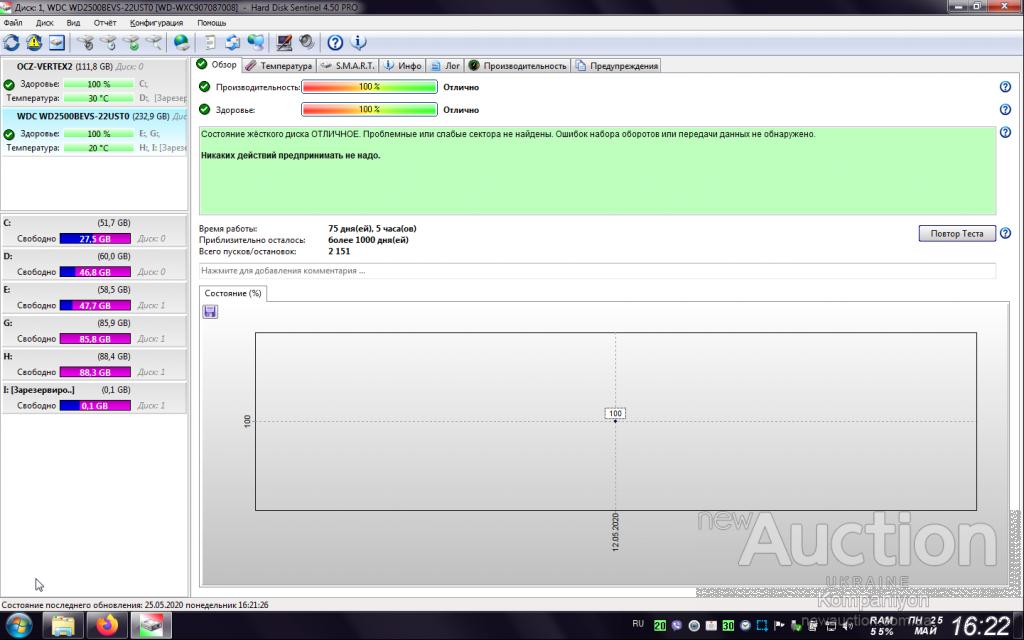Image resolution: width=1024 pixels, height=640 pixels.
Task: Click the status bar text Состояние последнего обновления
Action: (135, 605)
